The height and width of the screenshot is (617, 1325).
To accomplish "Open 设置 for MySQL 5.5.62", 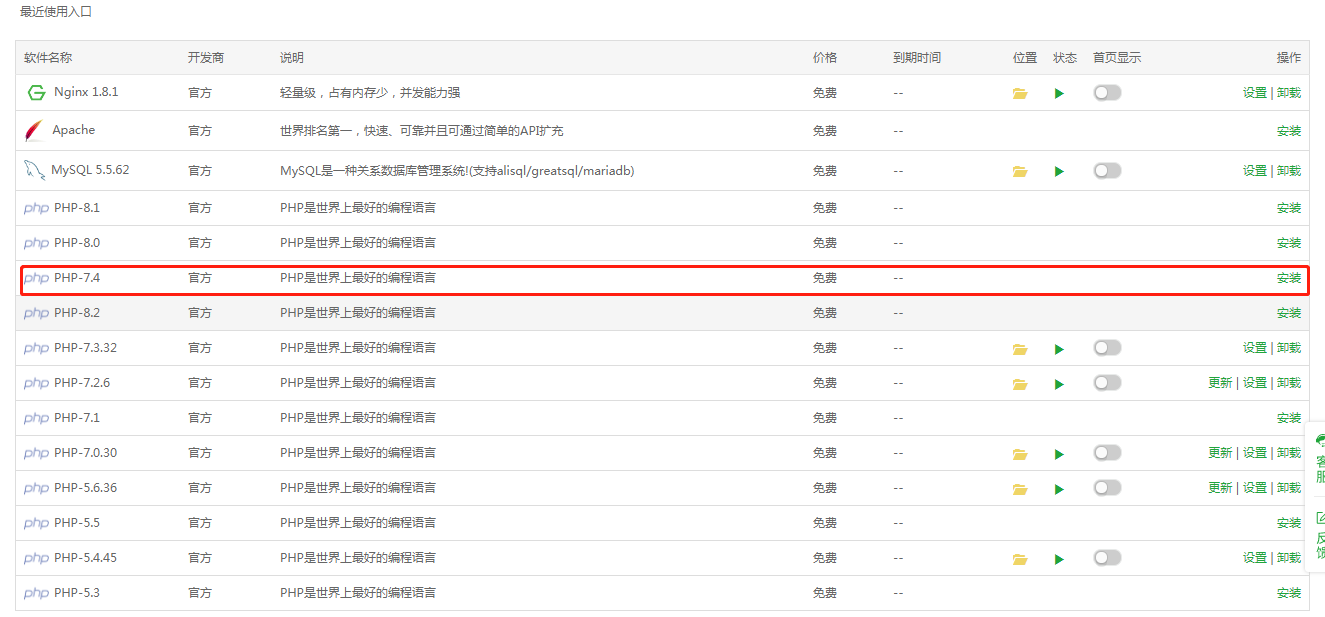I will 1255,171.
